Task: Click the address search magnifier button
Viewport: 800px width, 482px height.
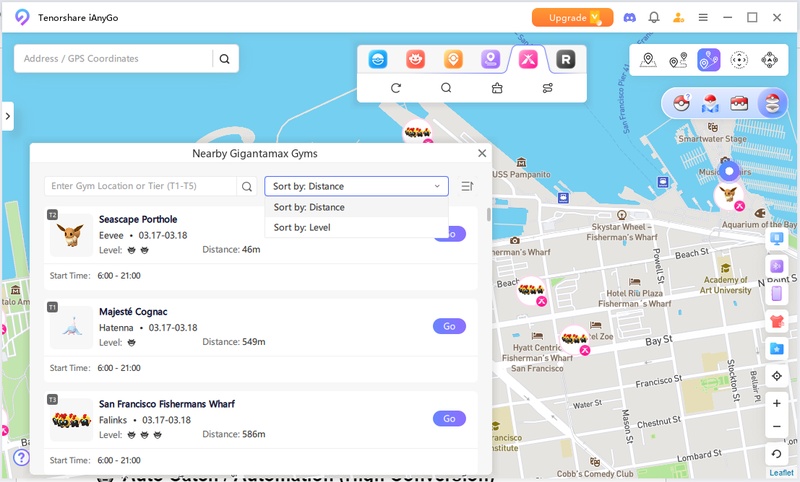Action: point(224,59)
